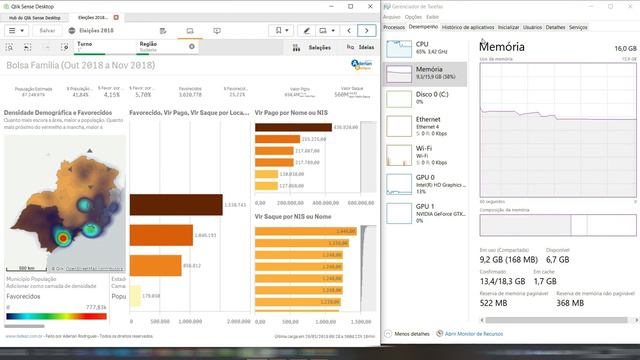640x360 pixels.
Task: Open the Opções menu in Task Manager
Action: pos(413,17)
